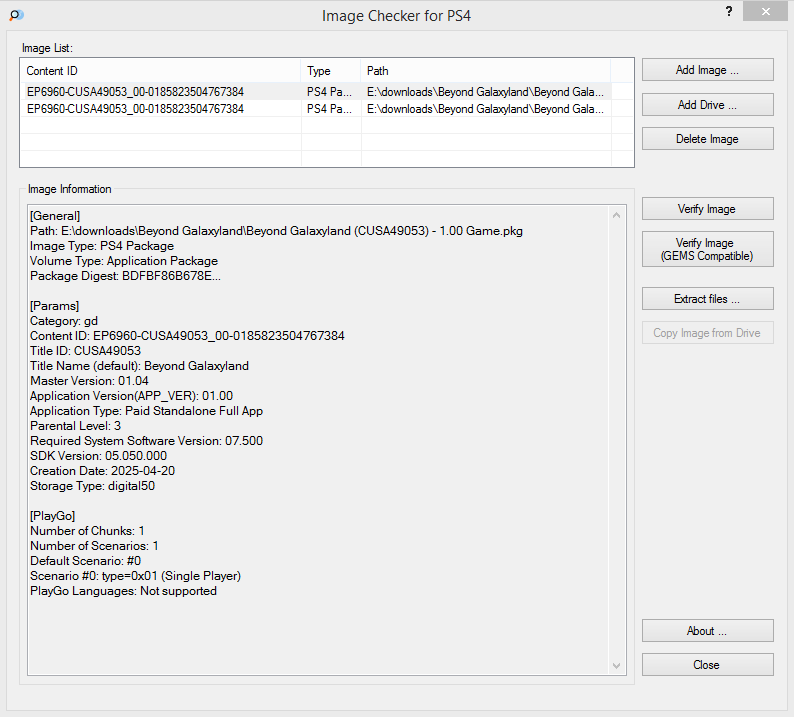Sort by the Type column header
This screenshot has height=717, width=794.
(x=331, y=71)
